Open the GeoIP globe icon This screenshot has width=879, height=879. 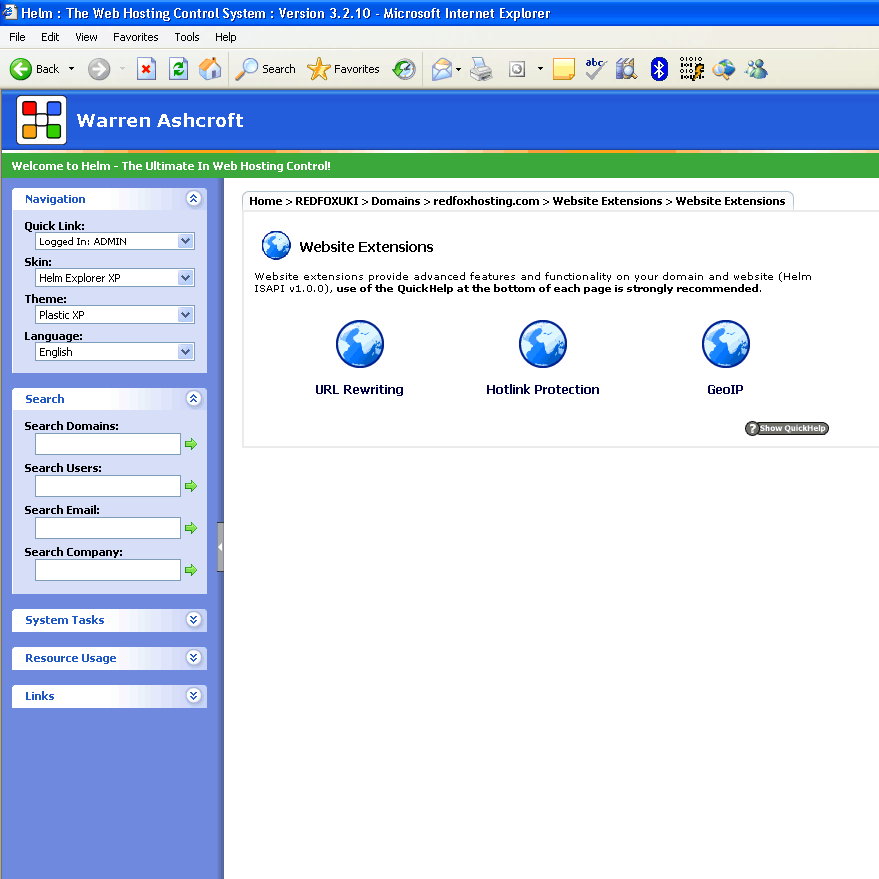[725, 344]
